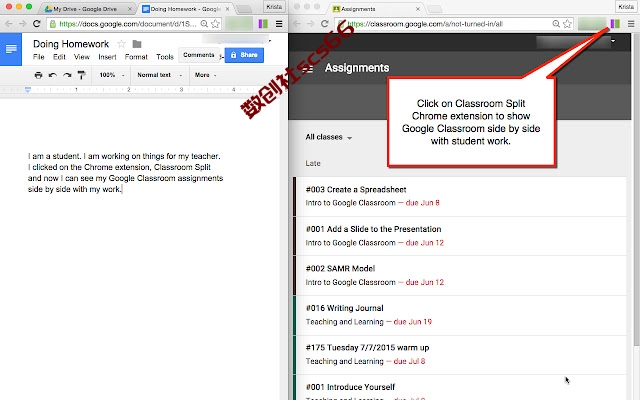640x400 pixels.
Task: Click the blue Share button
Action: pos(244,55)
